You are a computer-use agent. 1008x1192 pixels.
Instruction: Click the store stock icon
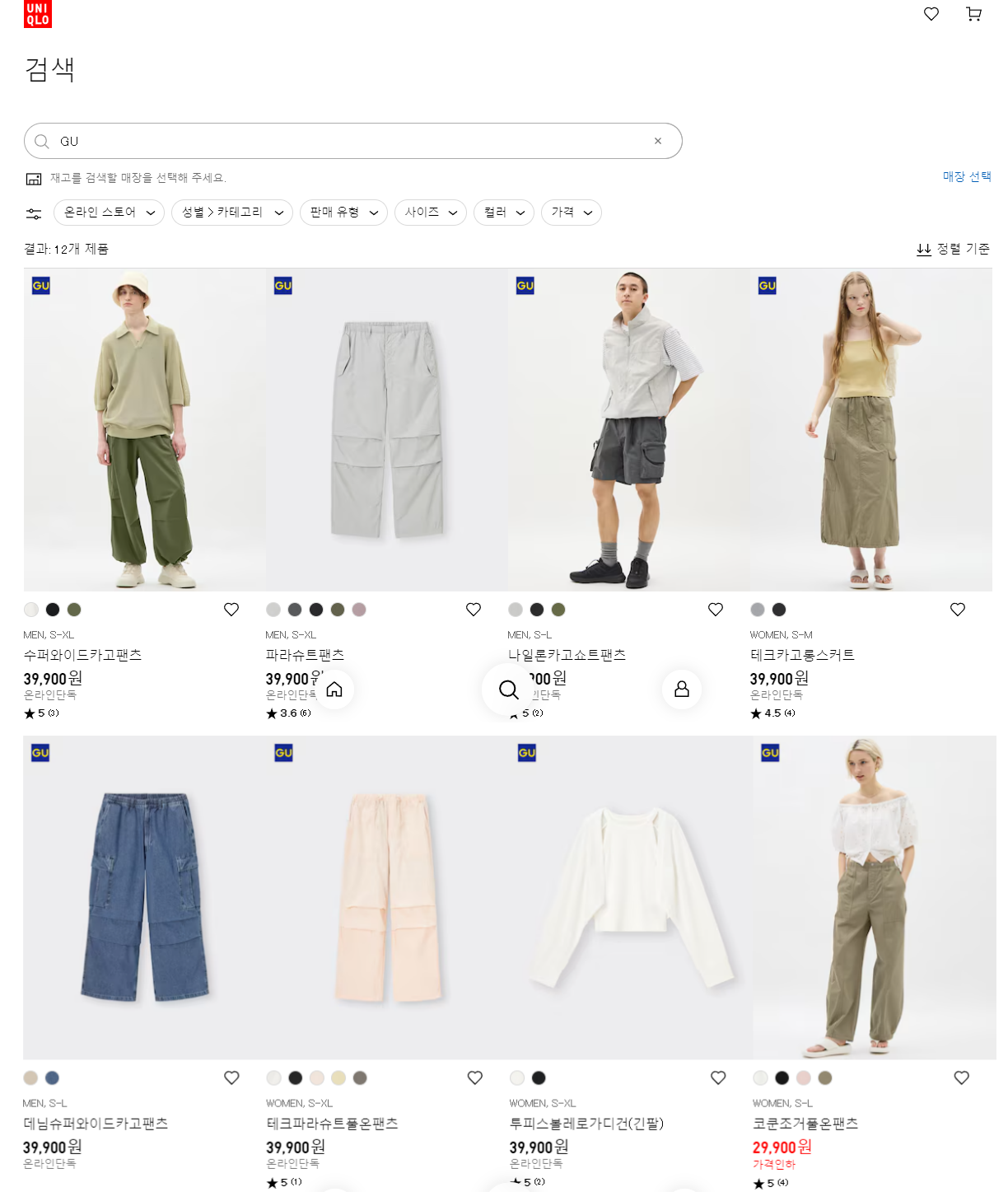click(x=34, y=179)
